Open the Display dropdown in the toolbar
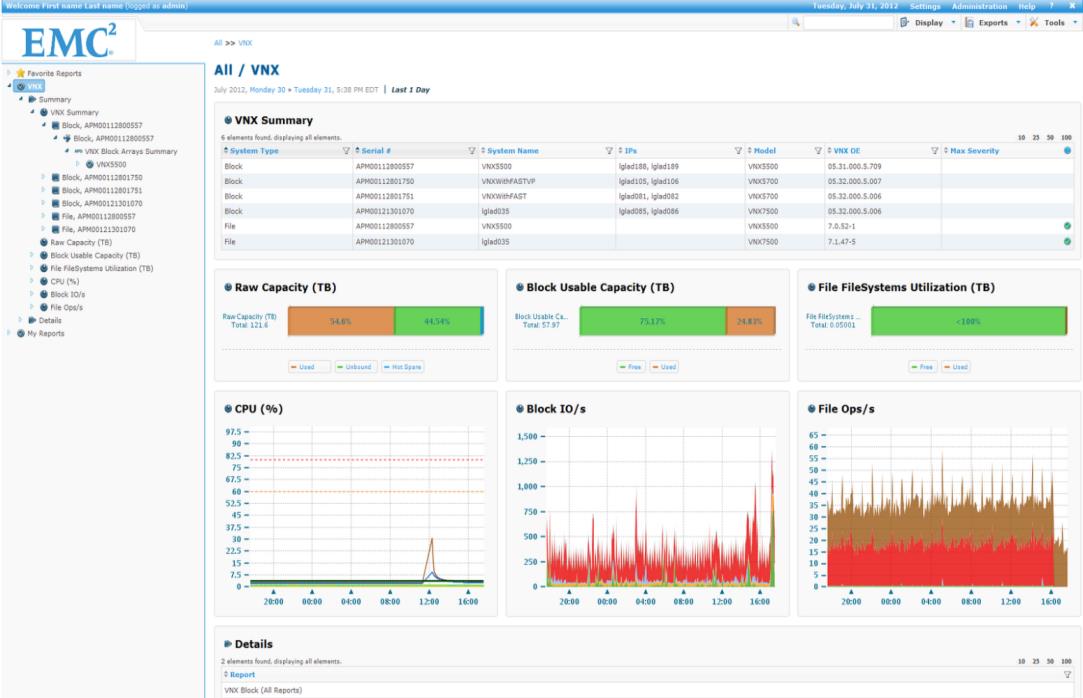The image size is (1083, 698). tap(928, 23)
